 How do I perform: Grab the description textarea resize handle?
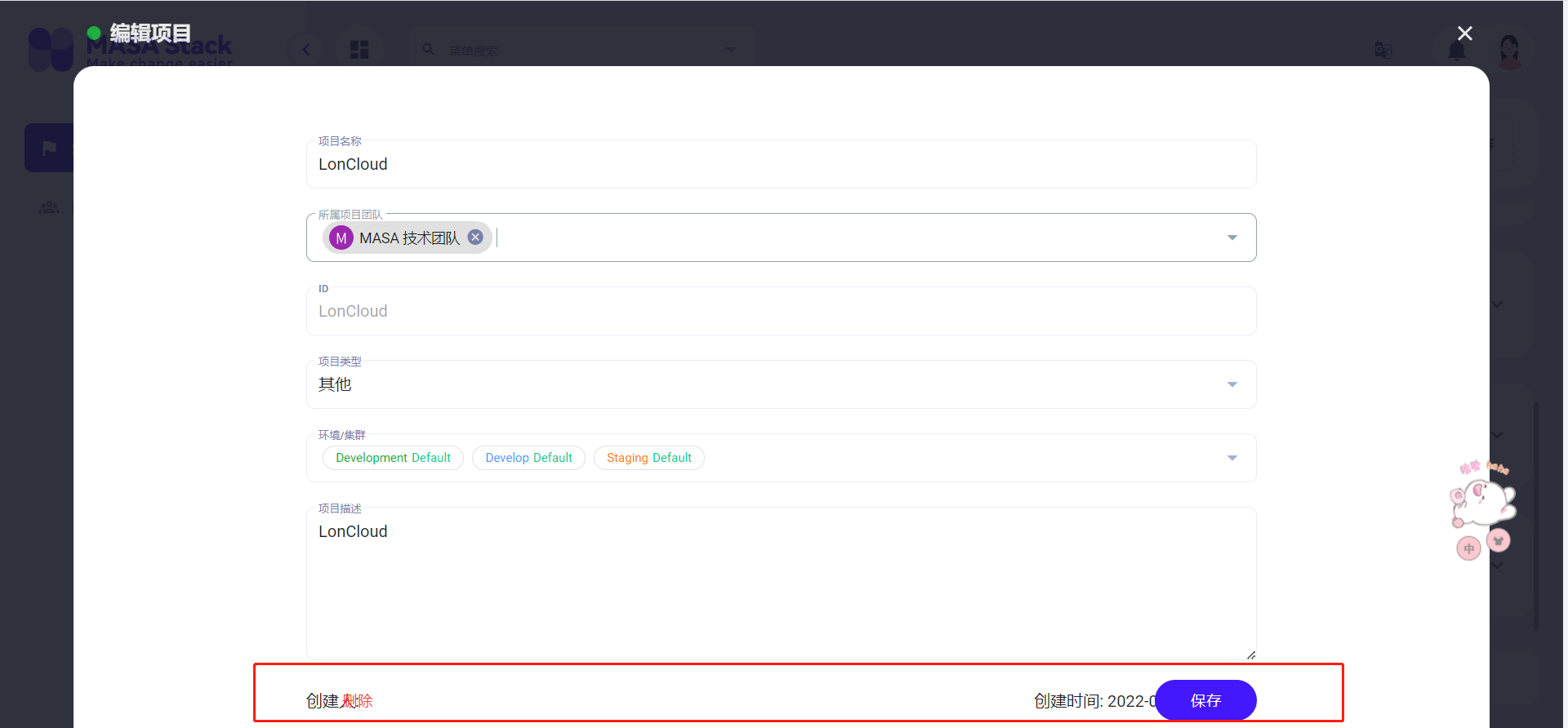(x=1250, y=655)
